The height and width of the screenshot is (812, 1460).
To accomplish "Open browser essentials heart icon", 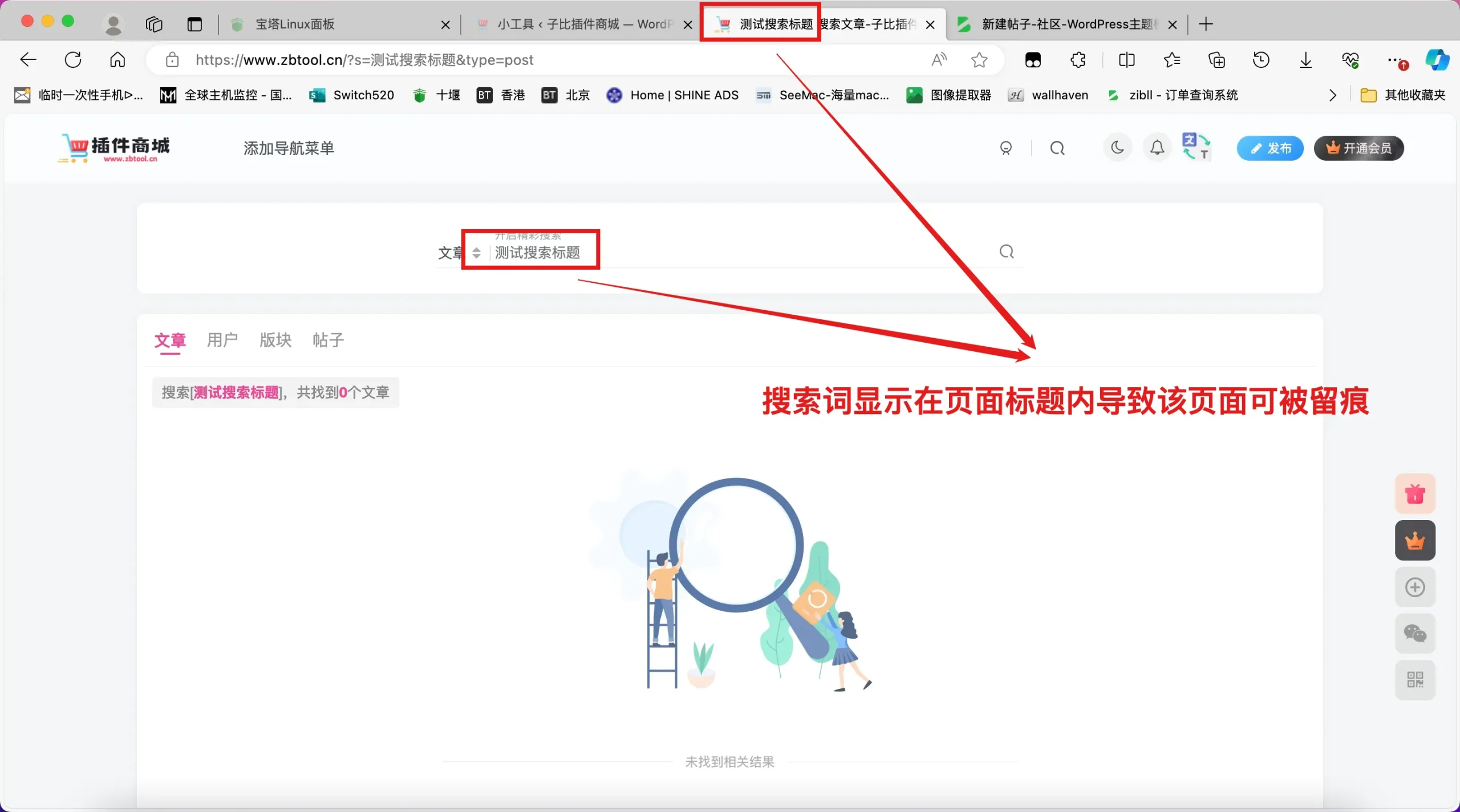I will point(1350,60).
